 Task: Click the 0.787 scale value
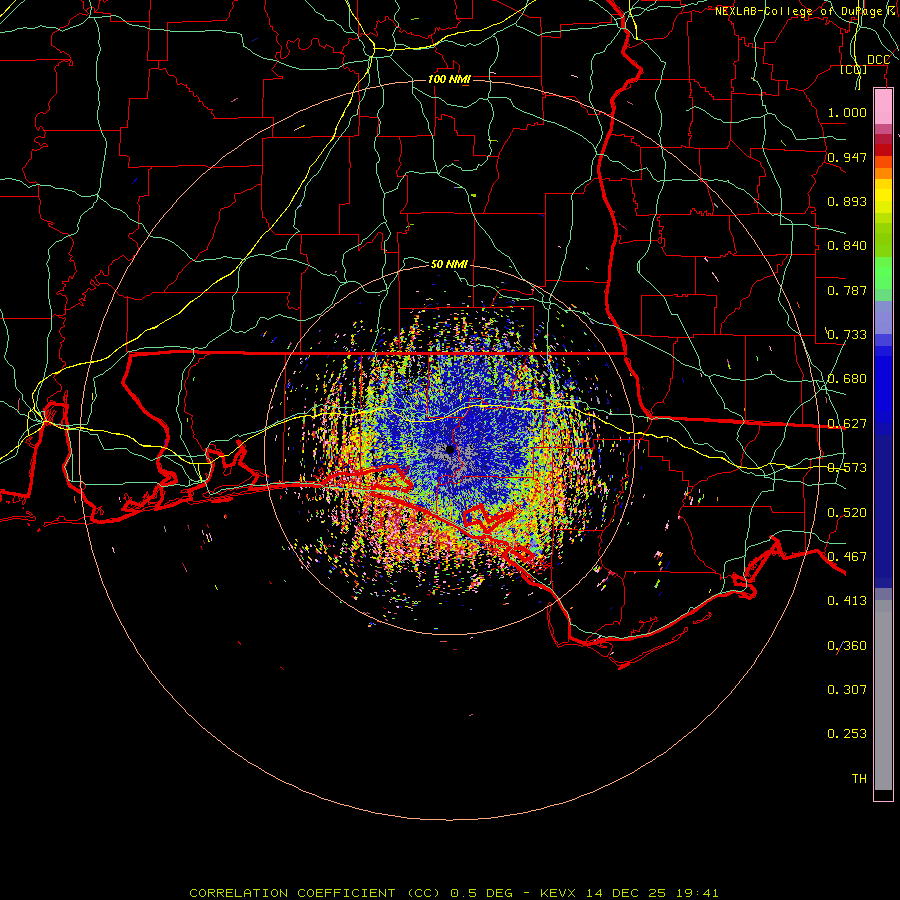pyautogui.click(x=847, y=290)
